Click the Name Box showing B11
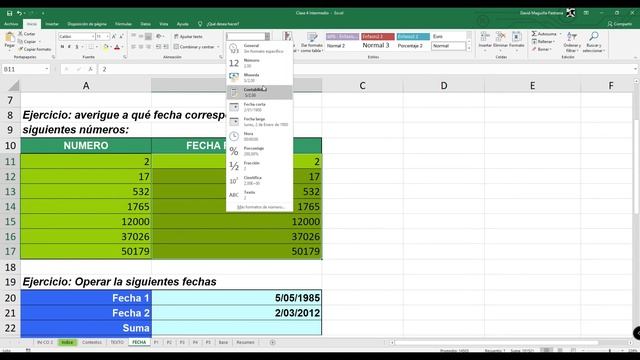640x360 pixels. tap(25, 69)
